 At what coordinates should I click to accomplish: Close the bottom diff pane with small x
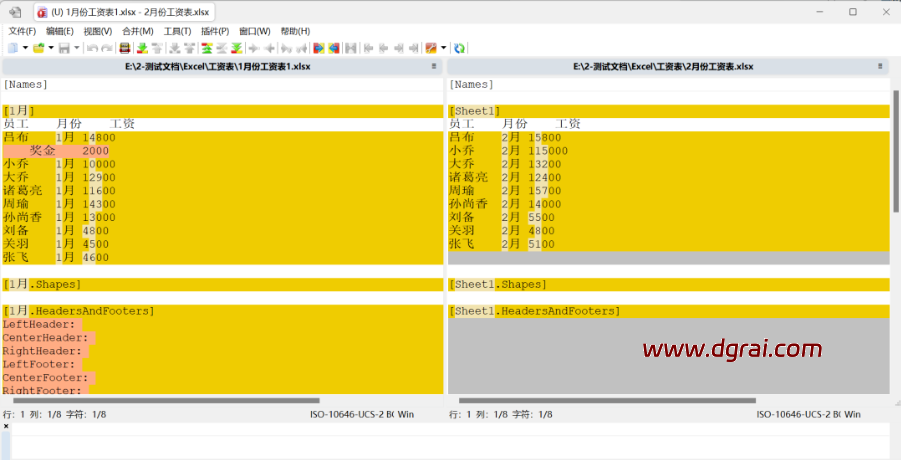point(5,426)
